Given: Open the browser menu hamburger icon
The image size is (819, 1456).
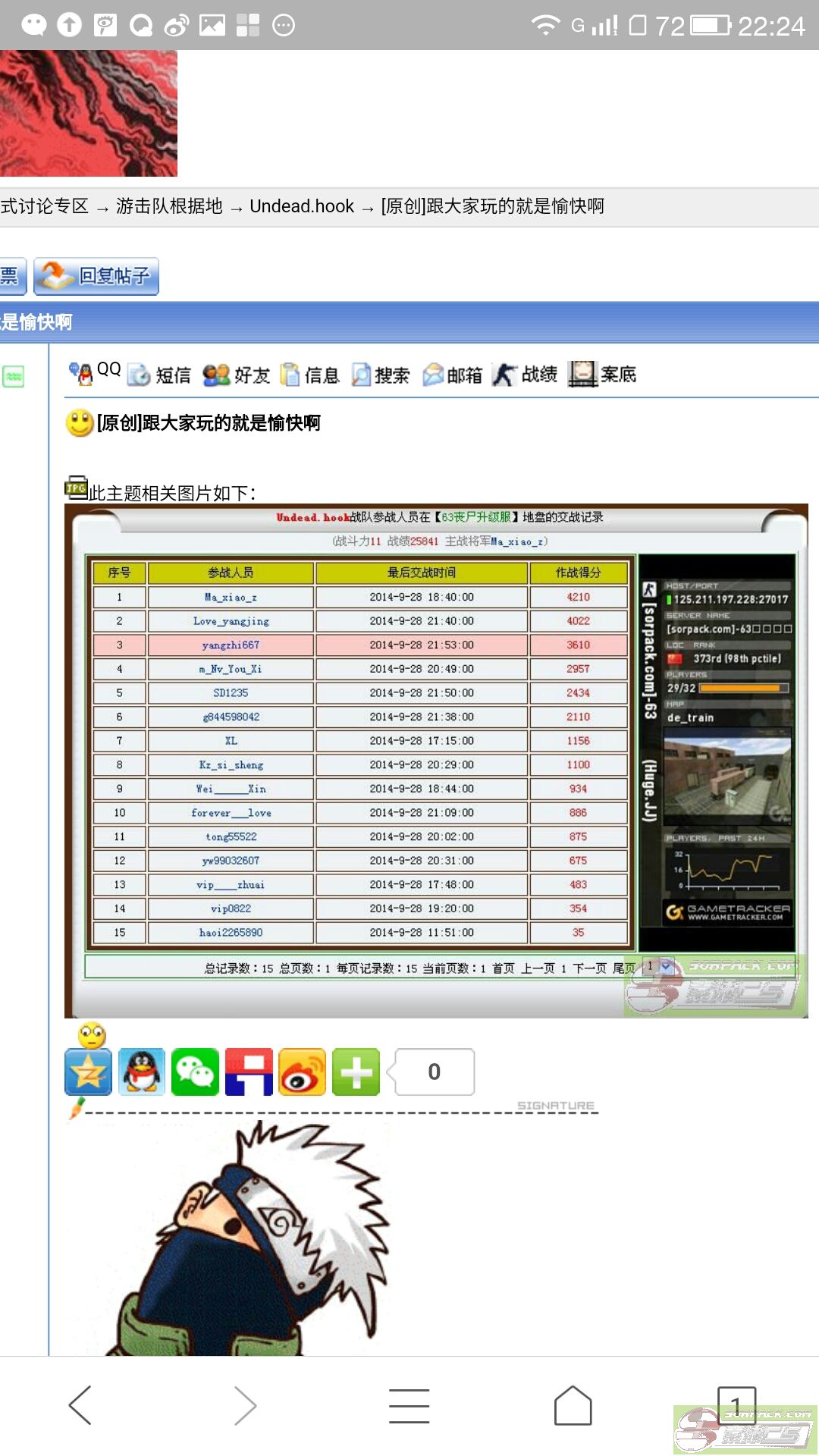Looking at the screenshot, I should point(409,1405).
